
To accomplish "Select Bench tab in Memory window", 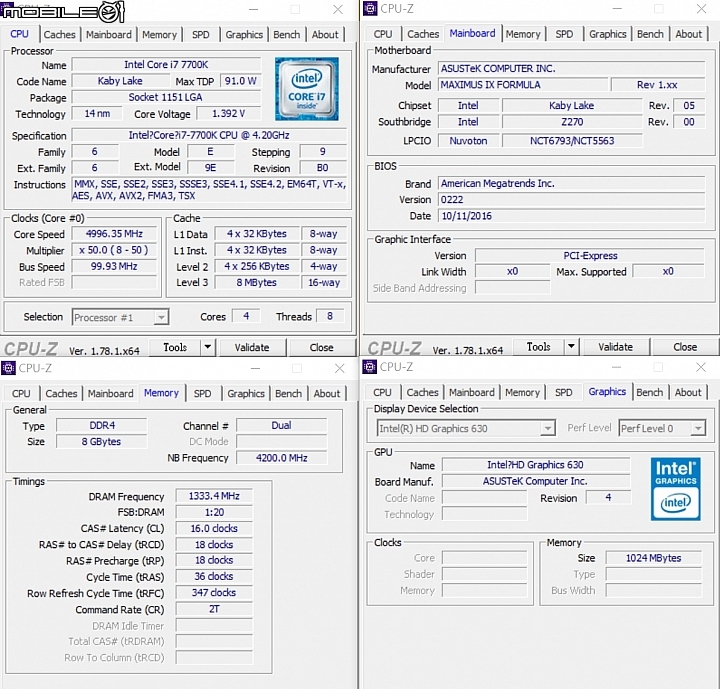I will [x=288, y=394].
